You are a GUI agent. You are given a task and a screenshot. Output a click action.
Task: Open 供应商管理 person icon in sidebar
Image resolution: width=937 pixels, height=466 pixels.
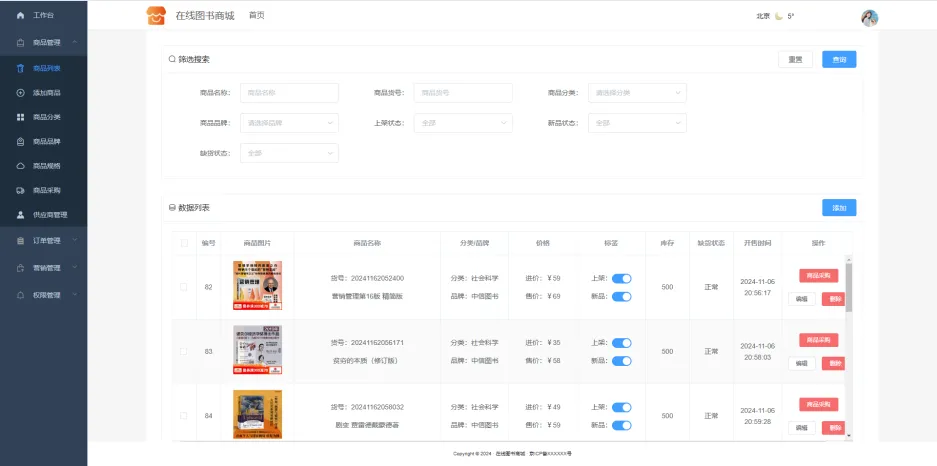point(20,214)
